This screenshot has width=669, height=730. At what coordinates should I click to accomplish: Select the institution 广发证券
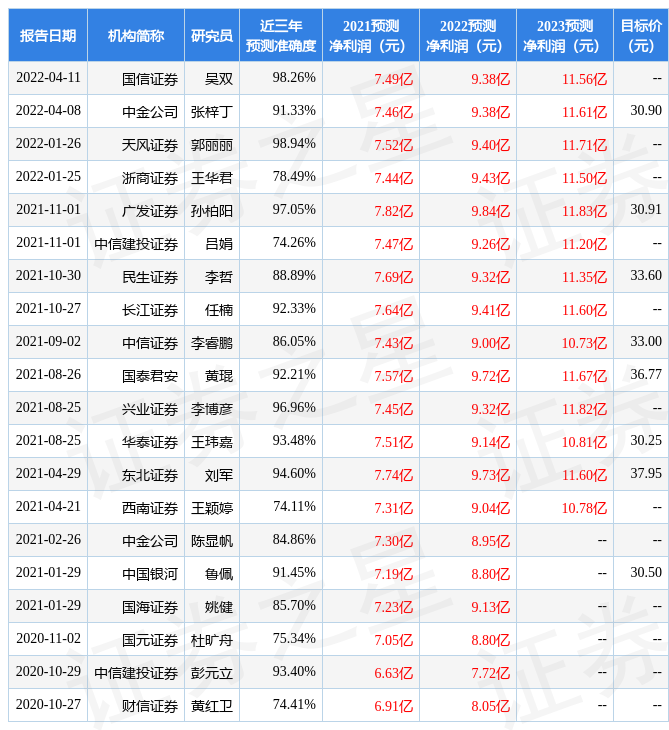click(x=150, y=211)
